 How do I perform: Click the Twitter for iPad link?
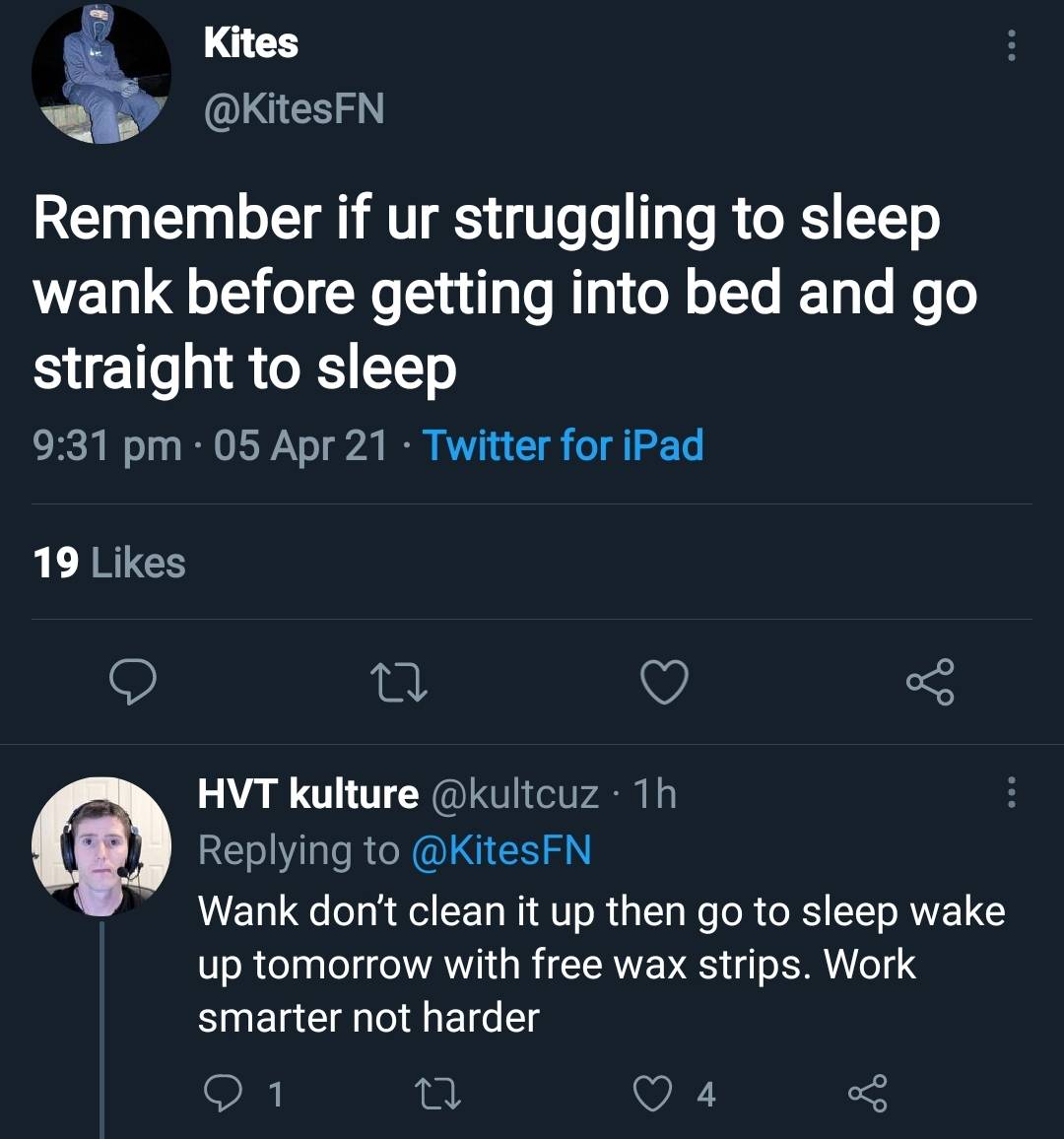pyautogui.click(x=563, y=445)
